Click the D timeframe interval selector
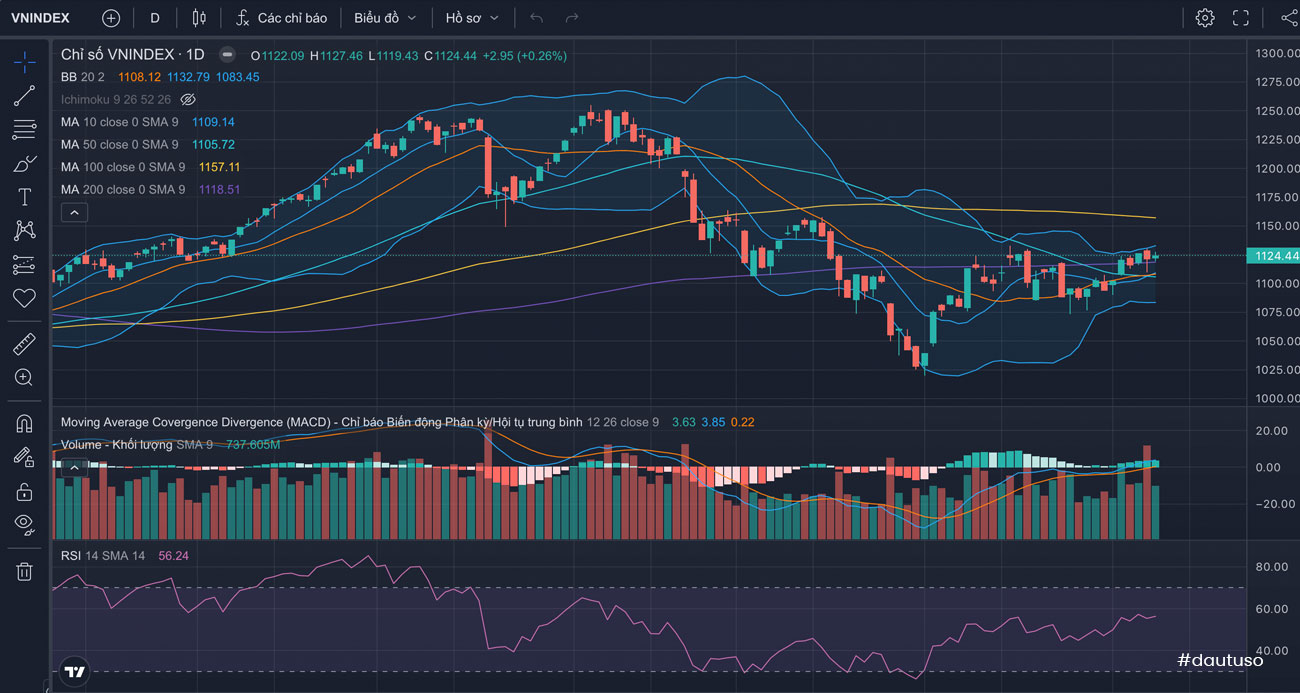The width and height of the screenshot is (1300, 693). pyautogui.click(x=154, y=18)
